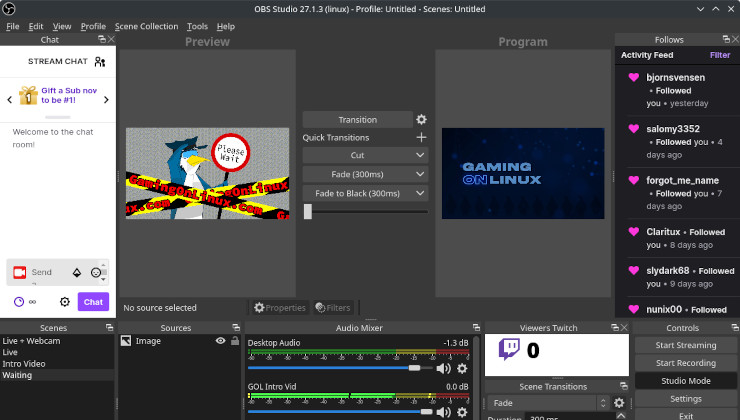This screenshot has width=740, height=420.
Task: Pop out the Chat dock
Action: 101,39
